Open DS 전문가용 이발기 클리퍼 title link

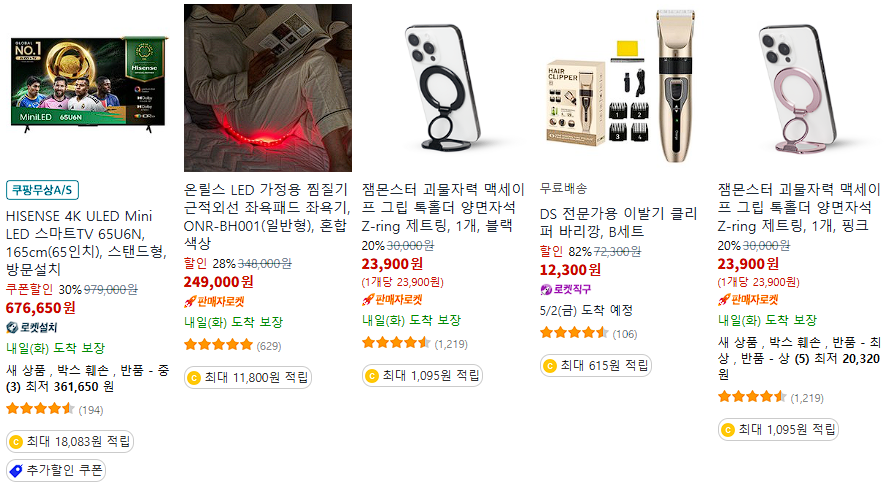(619, 222)
